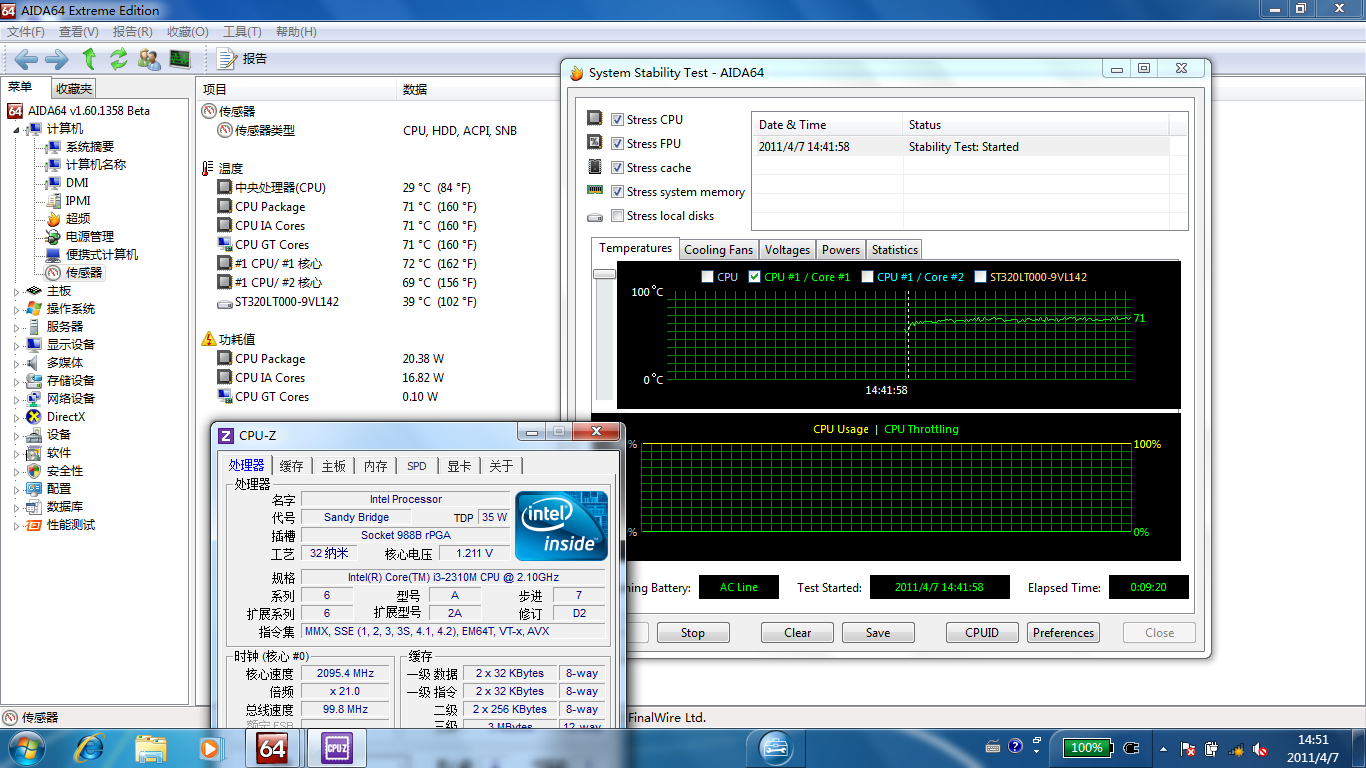
Task: Open the monitor graph icon in toolbar
Action: 180,59
